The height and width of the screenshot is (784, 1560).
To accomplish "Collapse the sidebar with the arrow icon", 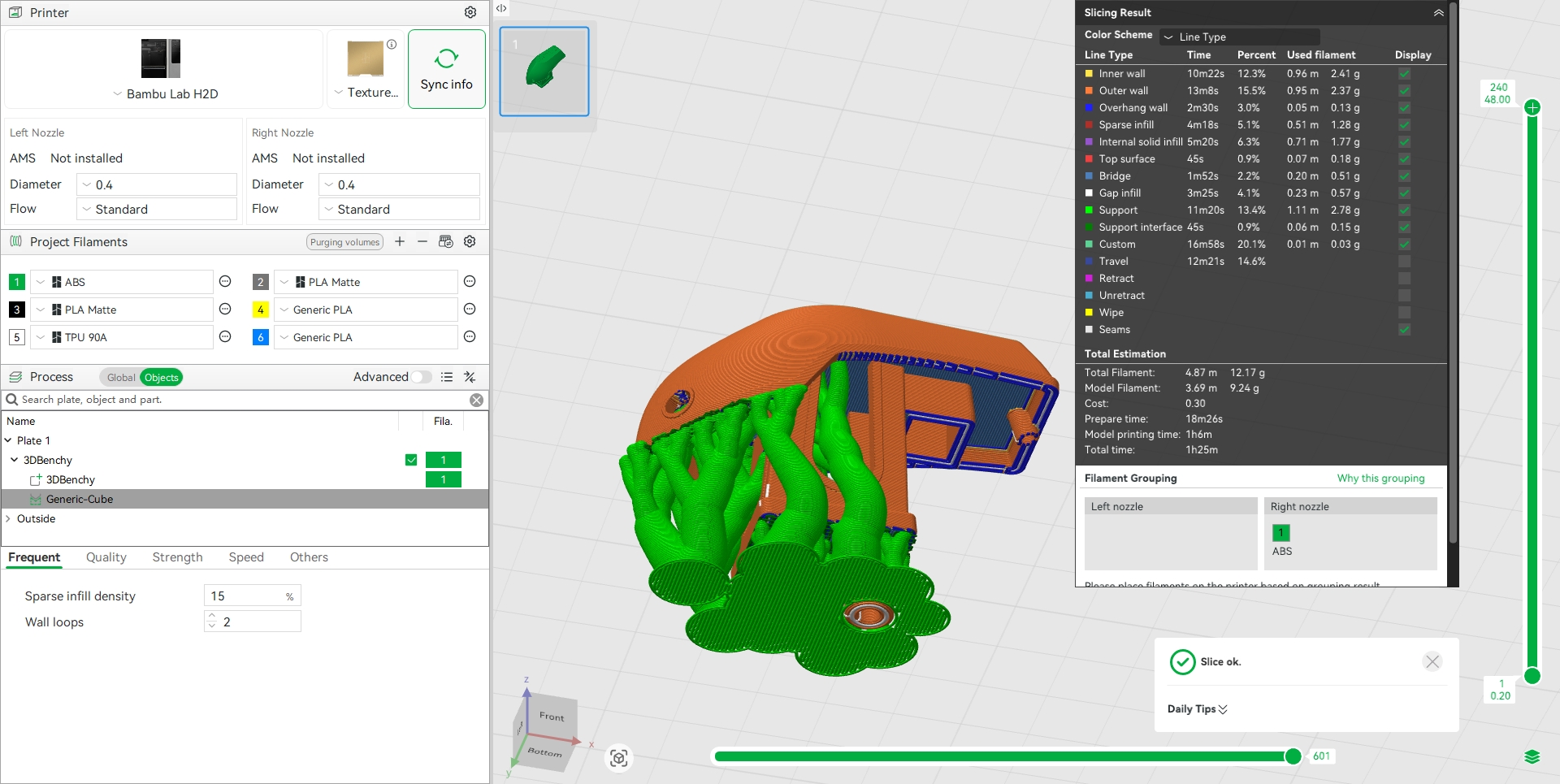I will [x=501, y=8].
